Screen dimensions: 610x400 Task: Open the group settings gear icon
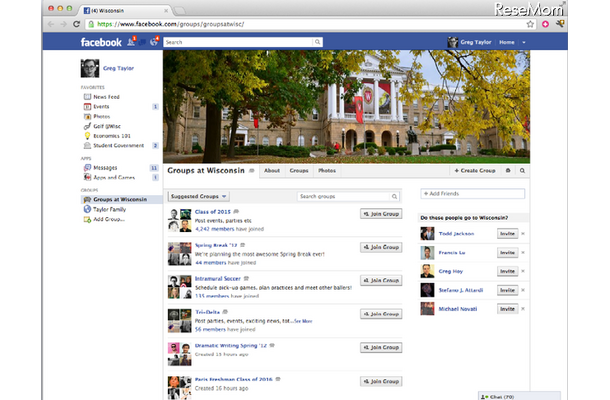[508, 170]
